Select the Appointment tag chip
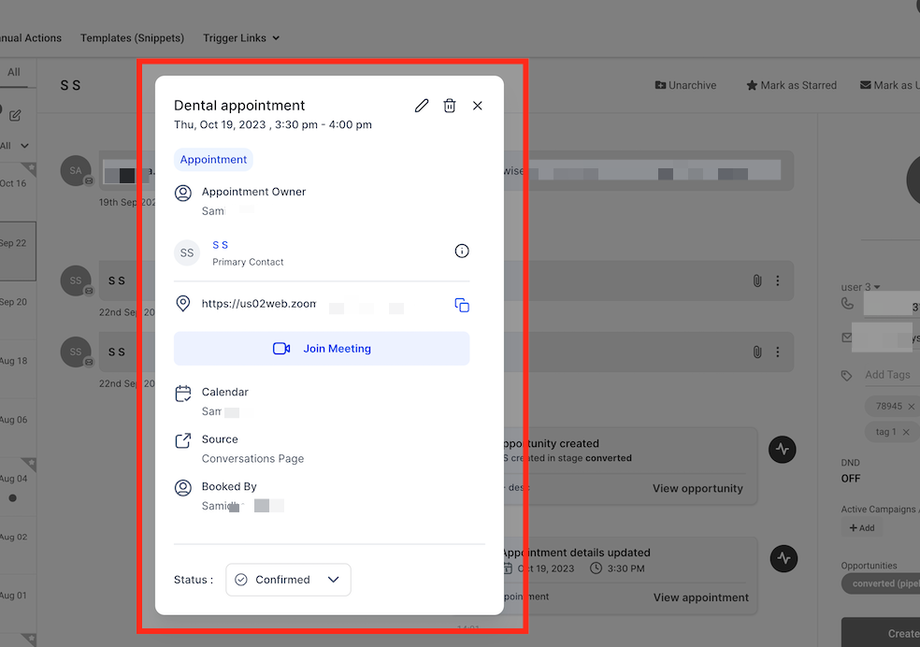 pos(214,160)
